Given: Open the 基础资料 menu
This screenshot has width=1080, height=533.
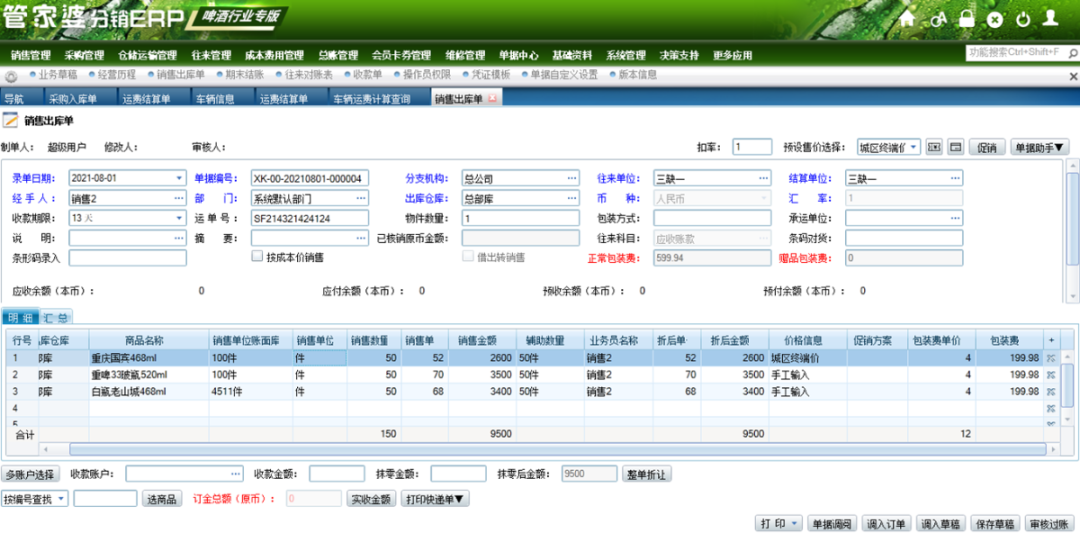Looking at the screenshot, I should (572, 55).
